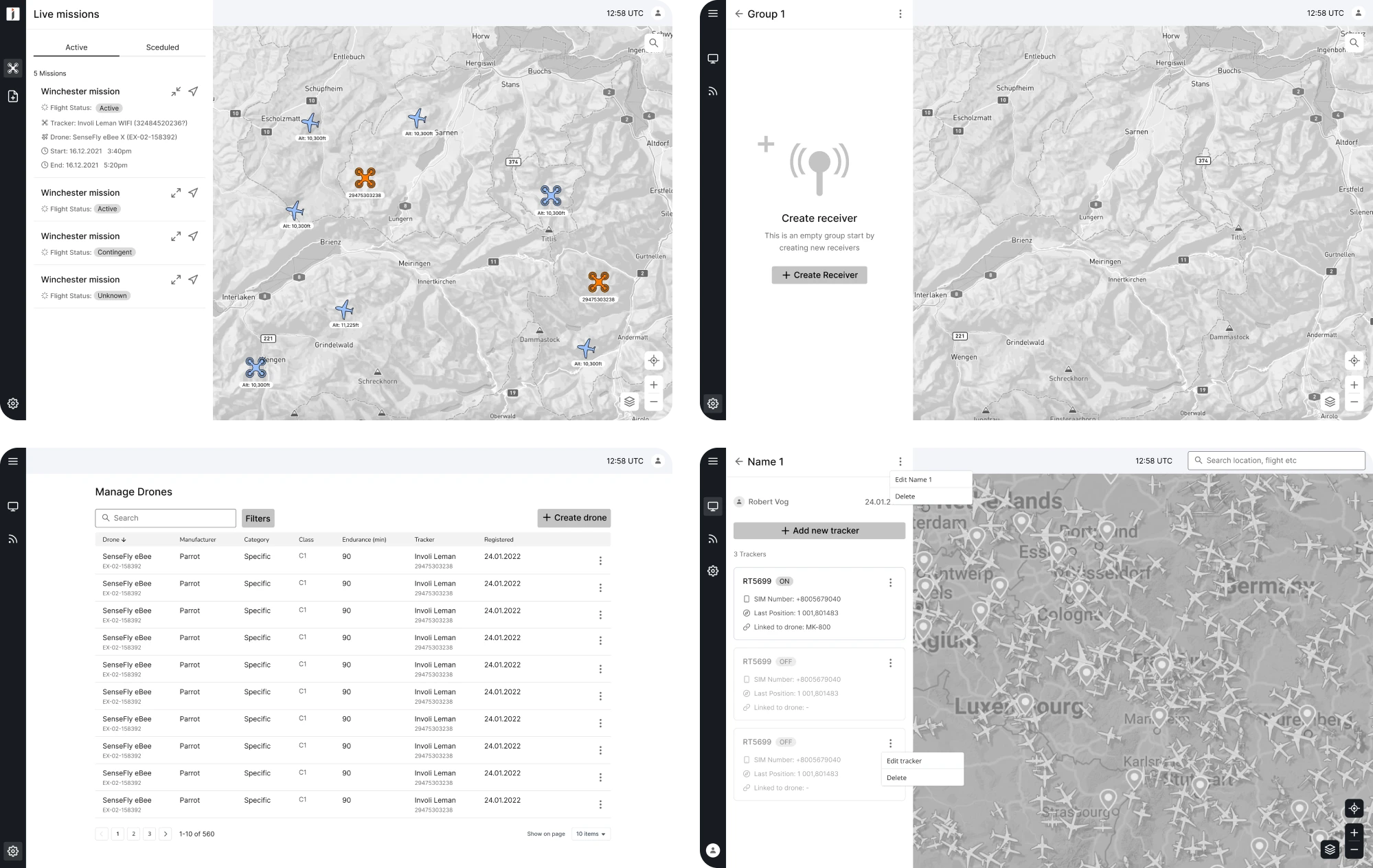Click locate me icon on dark map

[x=1354, y=808]
